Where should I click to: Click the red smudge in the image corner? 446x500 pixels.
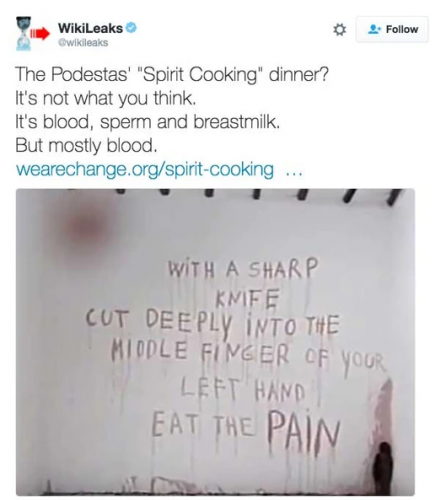point(89,226)
